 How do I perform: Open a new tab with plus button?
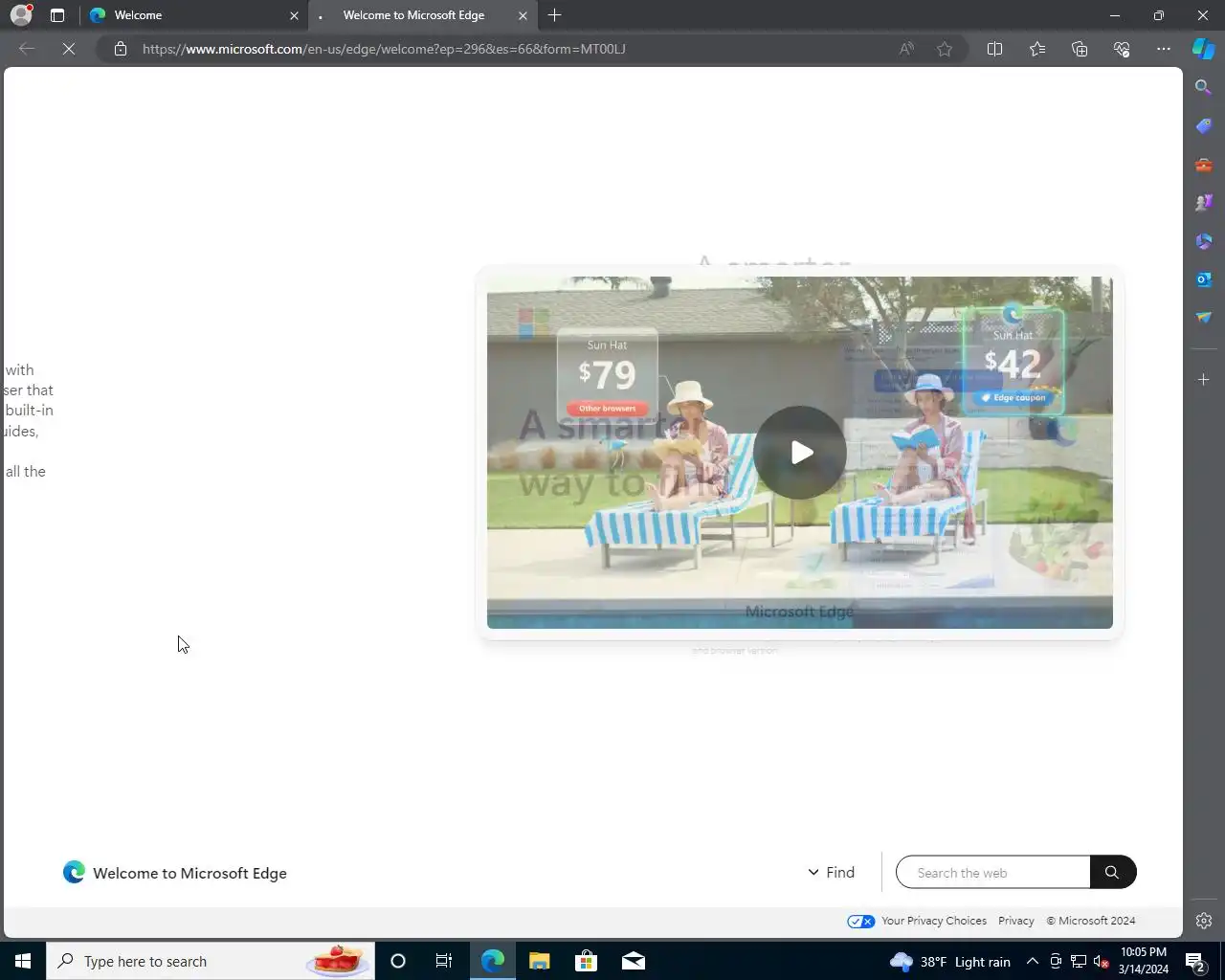(555, 15)
